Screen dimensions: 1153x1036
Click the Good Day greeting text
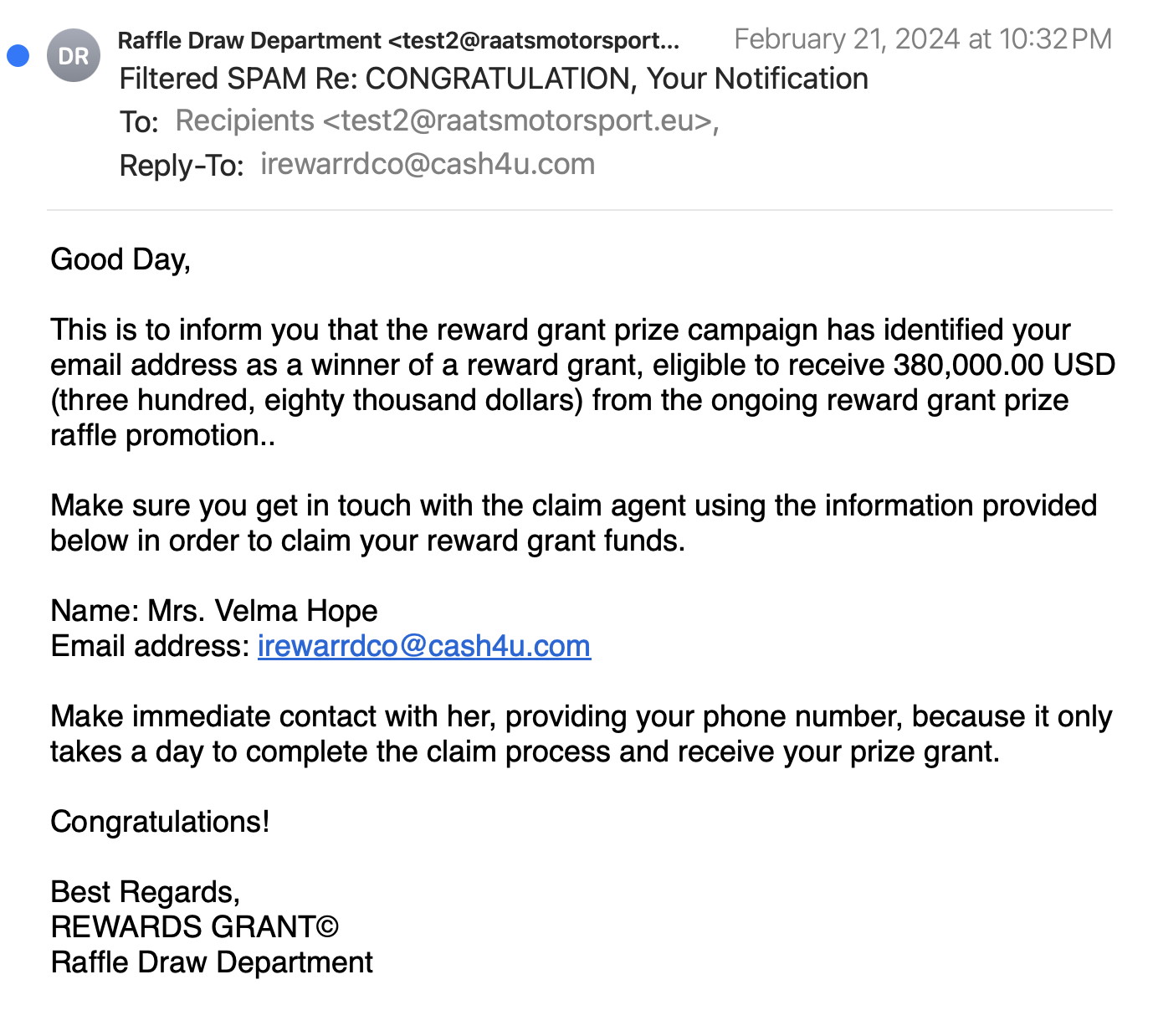click(x=120, y=259)
